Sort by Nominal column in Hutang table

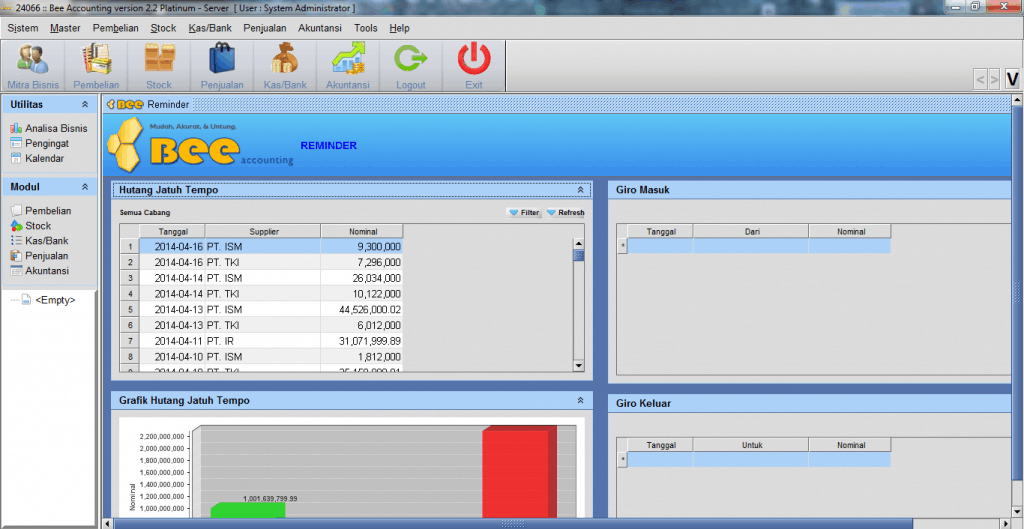pyautogui.click(x=362, y=231)
